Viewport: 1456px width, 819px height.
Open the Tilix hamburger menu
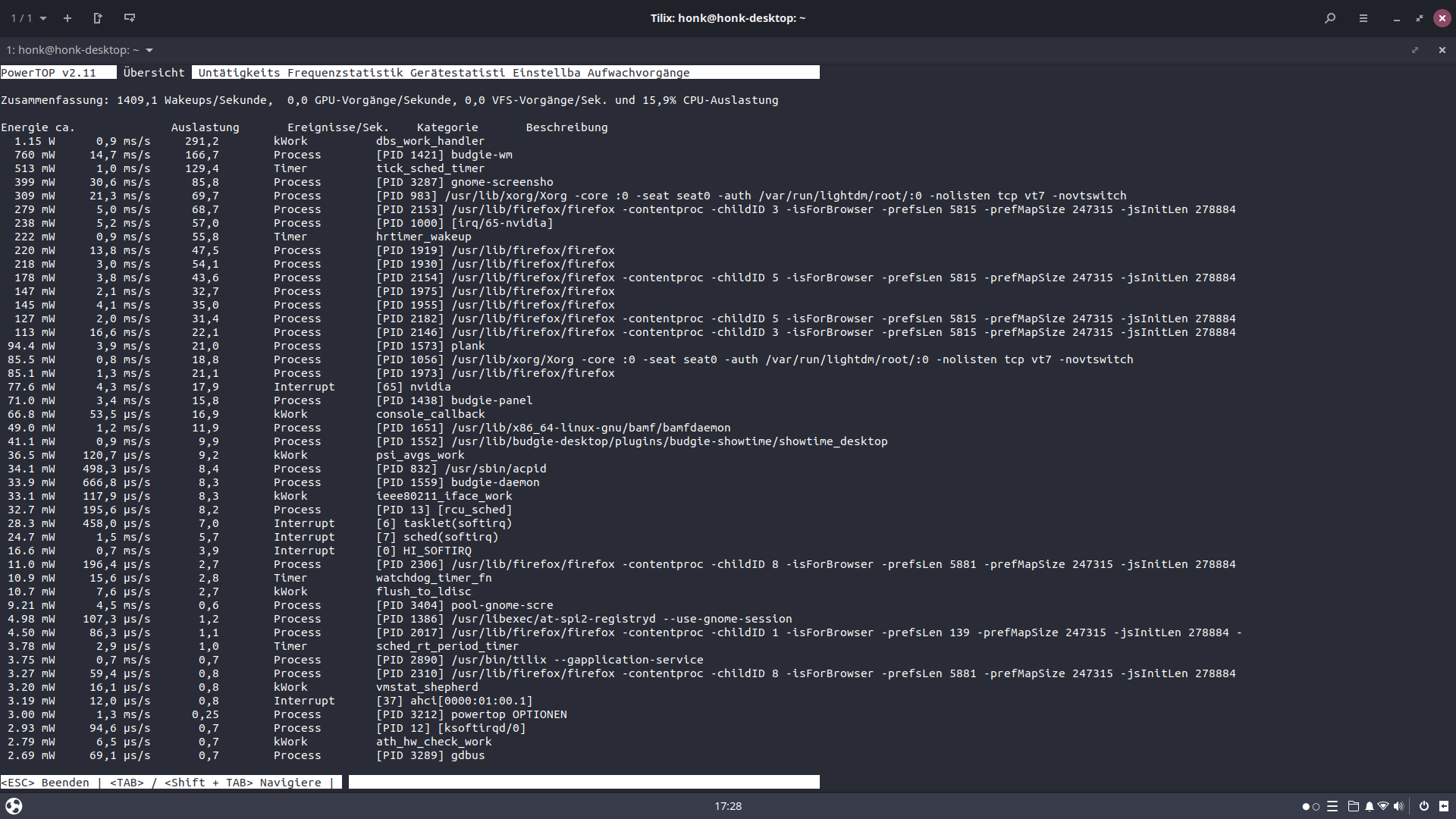(1363, 18)
